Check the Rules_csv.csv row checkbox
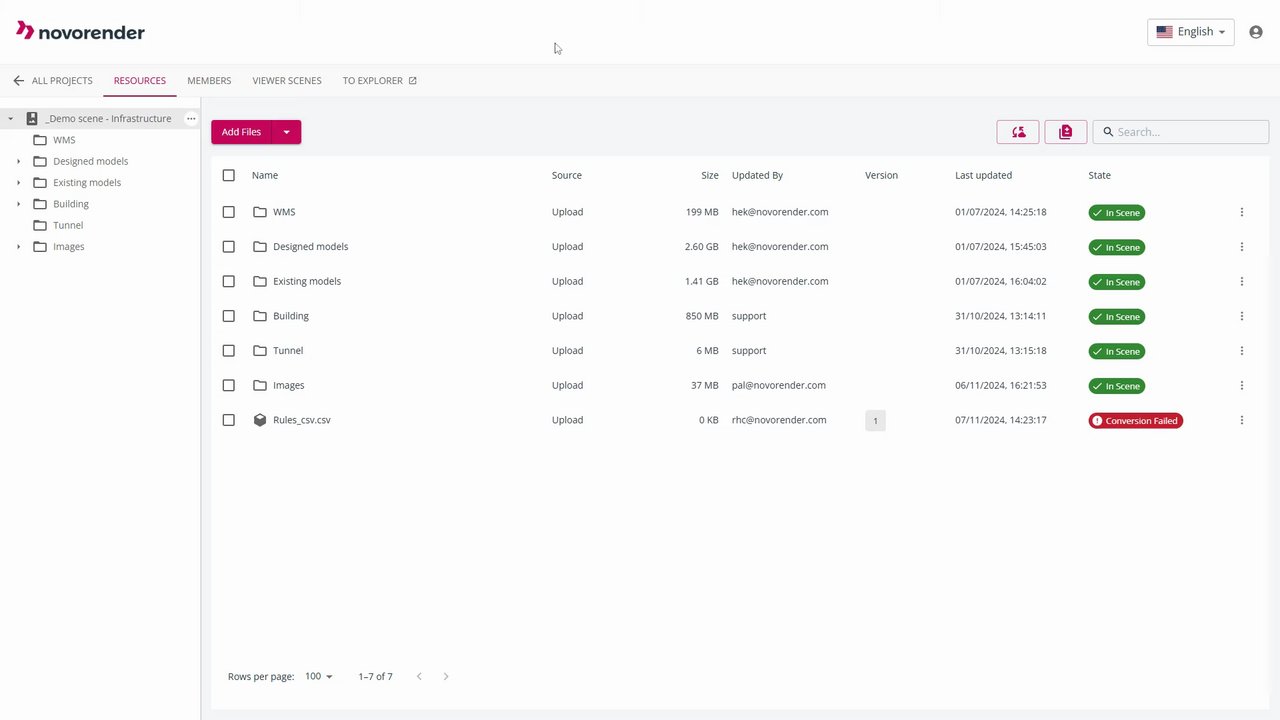Viewport: 1280px width, 720px height. pos(229,420)
